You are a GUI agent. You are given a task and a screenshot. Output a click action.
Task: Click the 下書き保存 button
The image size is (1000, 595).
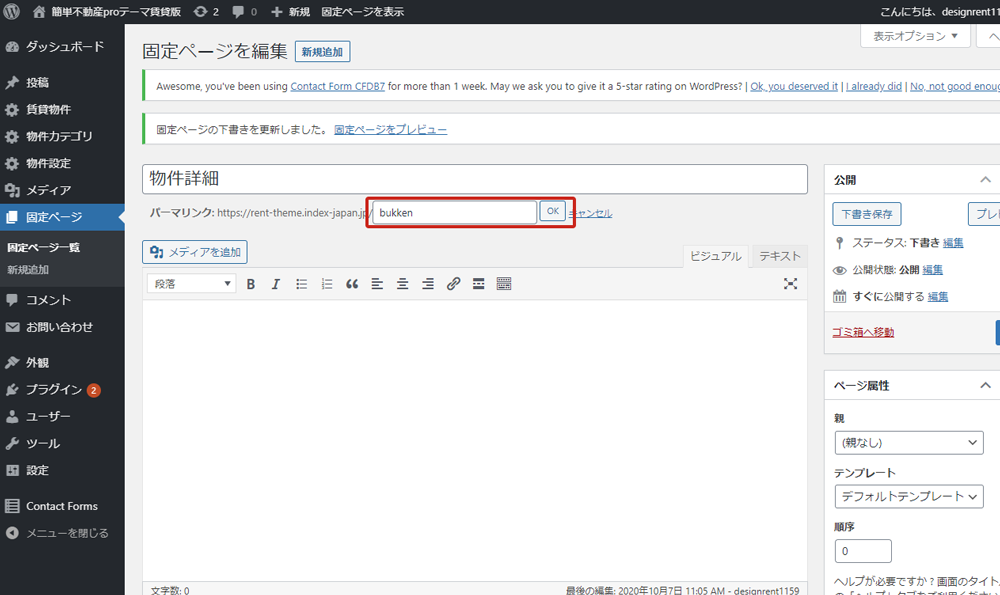(x=866, y=214)
